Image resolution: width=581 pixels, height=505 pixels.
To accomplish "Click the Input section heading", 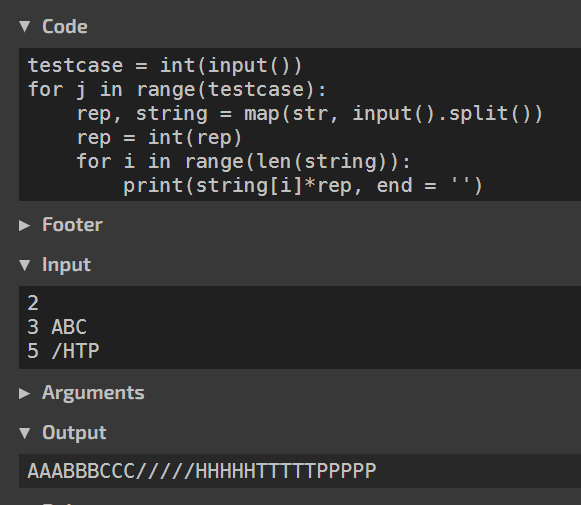I will pos(66,265).
